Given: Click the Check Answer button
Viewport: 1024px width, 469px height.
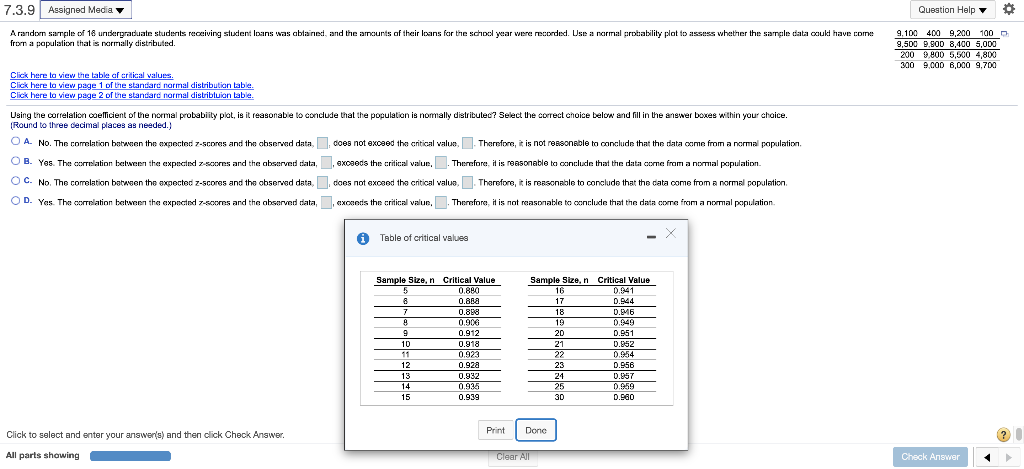Looking at the screenshot, I should (x=930, y=457).
